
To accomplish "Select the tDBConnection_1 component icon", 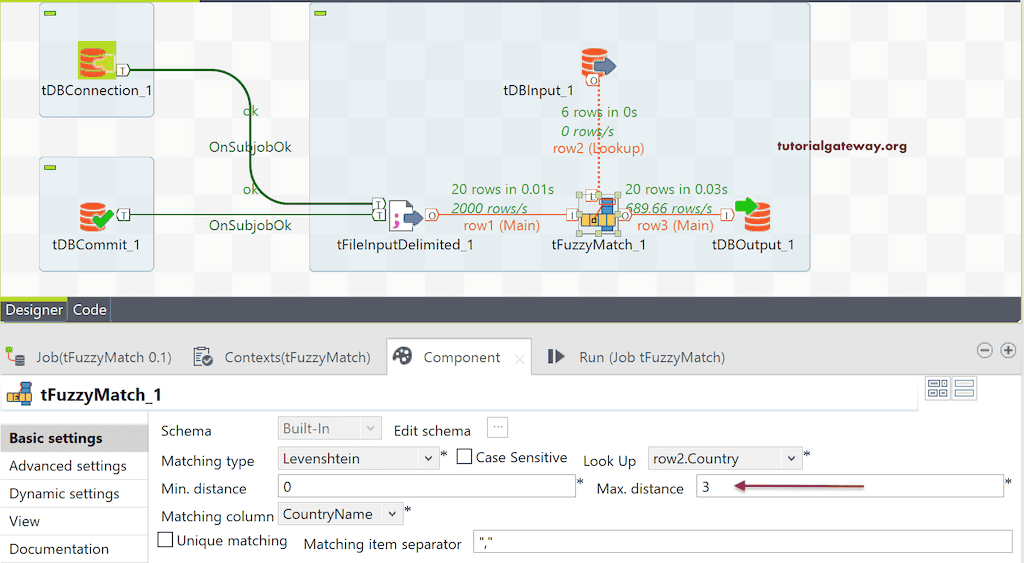I will [x=97, y=60].
